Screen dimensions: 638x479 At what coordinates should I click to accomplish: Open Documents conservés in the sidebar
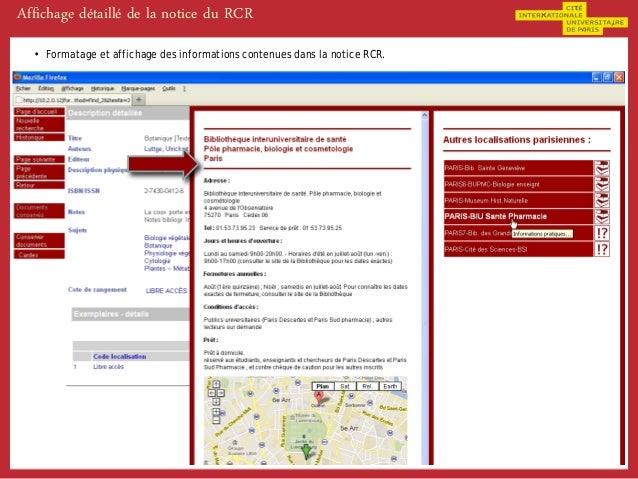pos(39,211)
